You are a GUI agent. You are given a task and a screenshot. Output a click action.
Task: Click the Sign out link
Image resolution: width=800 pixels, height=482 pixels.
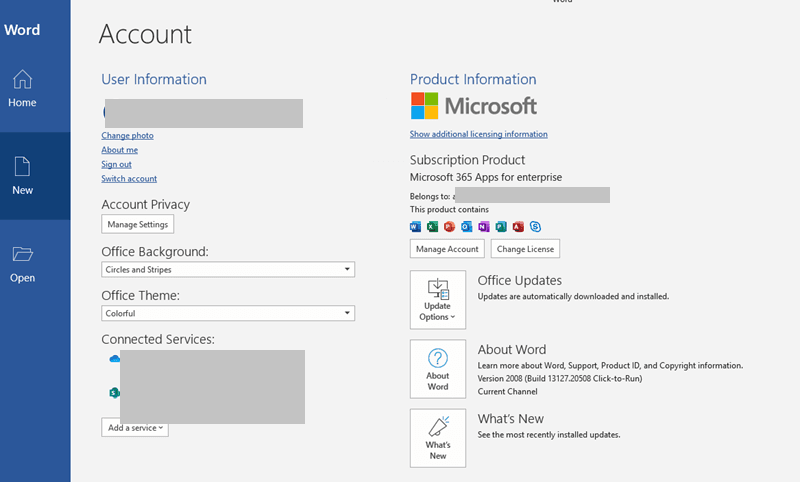tap(116, 164)
